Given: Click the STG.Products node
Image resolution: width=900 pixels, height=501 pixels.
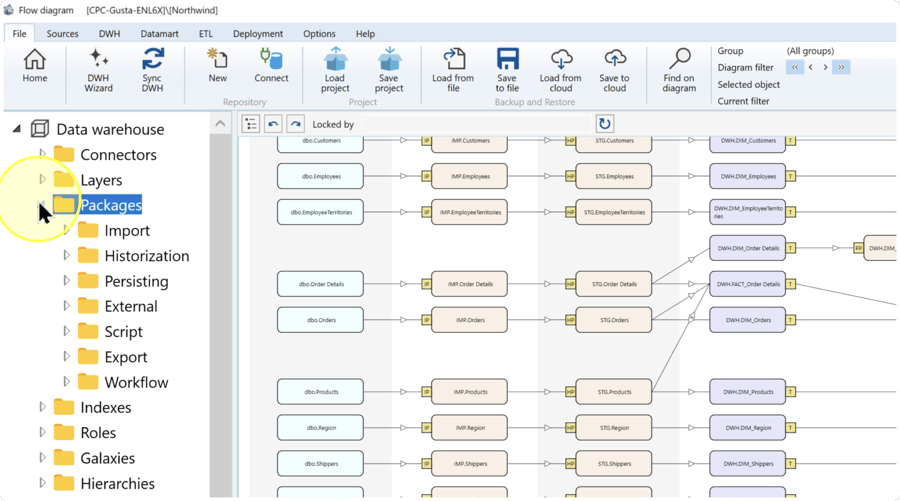Looking at the screenshot, I should (614, 392).
